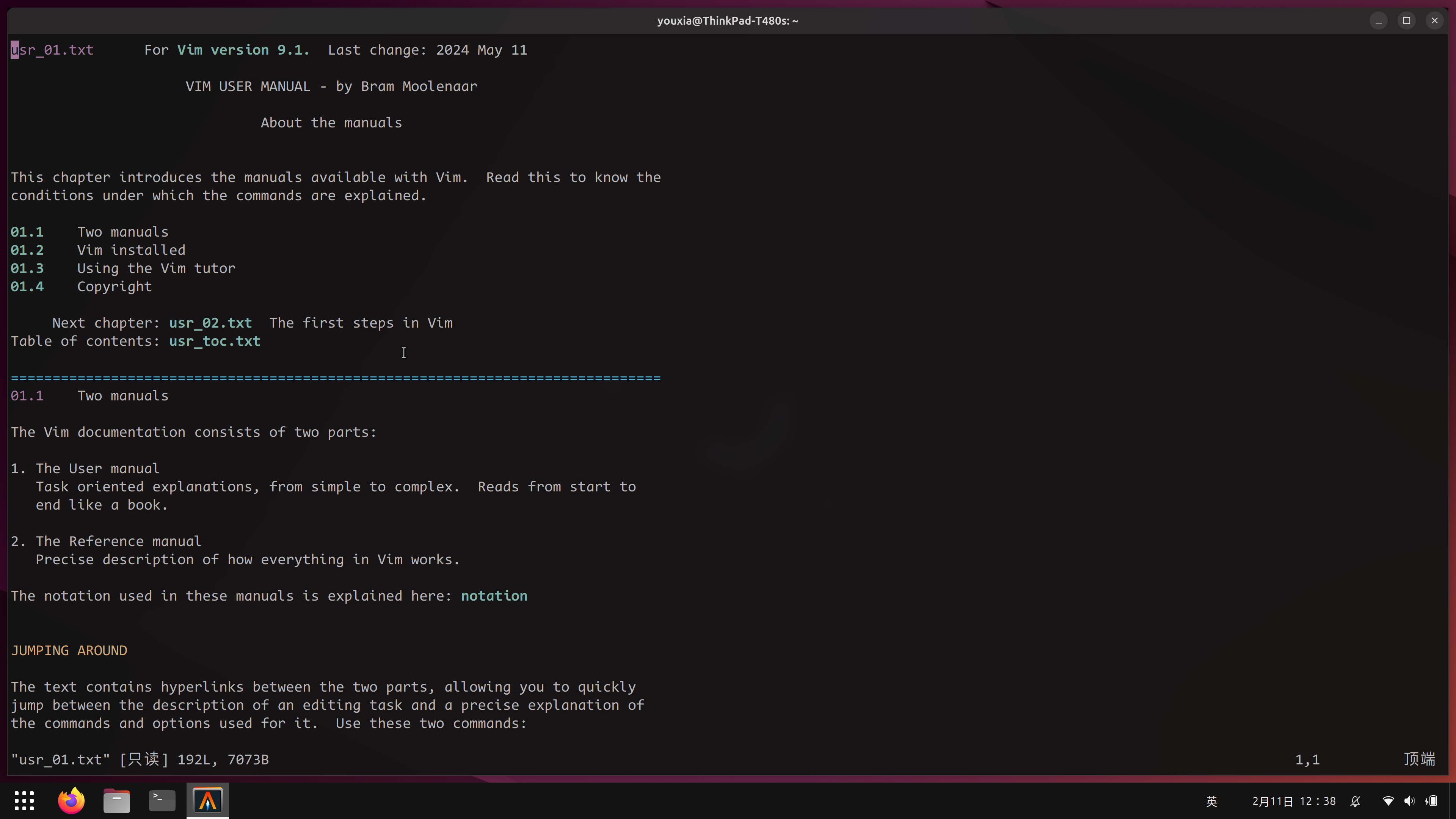Launch GNOME Terminal from the dock
1456x819 pixels.
162,800
